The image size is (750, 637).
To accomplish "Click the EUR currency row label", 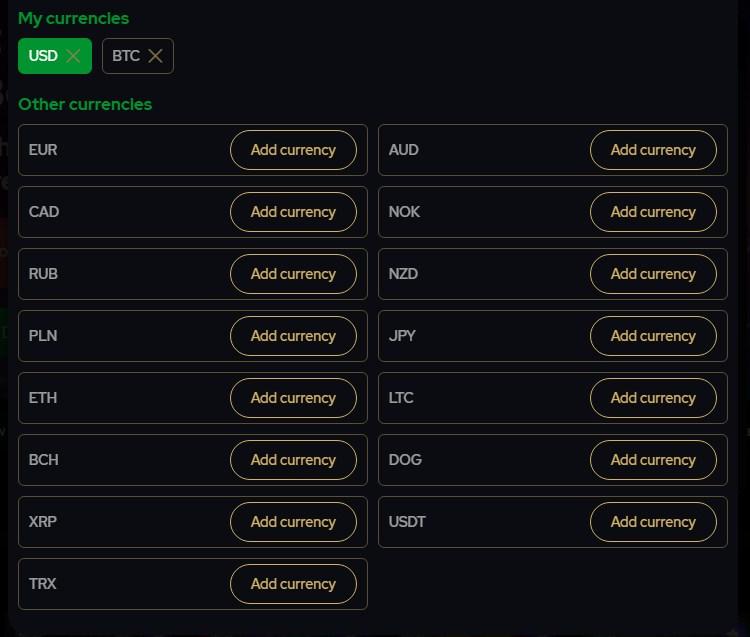I will click(43, 150).
